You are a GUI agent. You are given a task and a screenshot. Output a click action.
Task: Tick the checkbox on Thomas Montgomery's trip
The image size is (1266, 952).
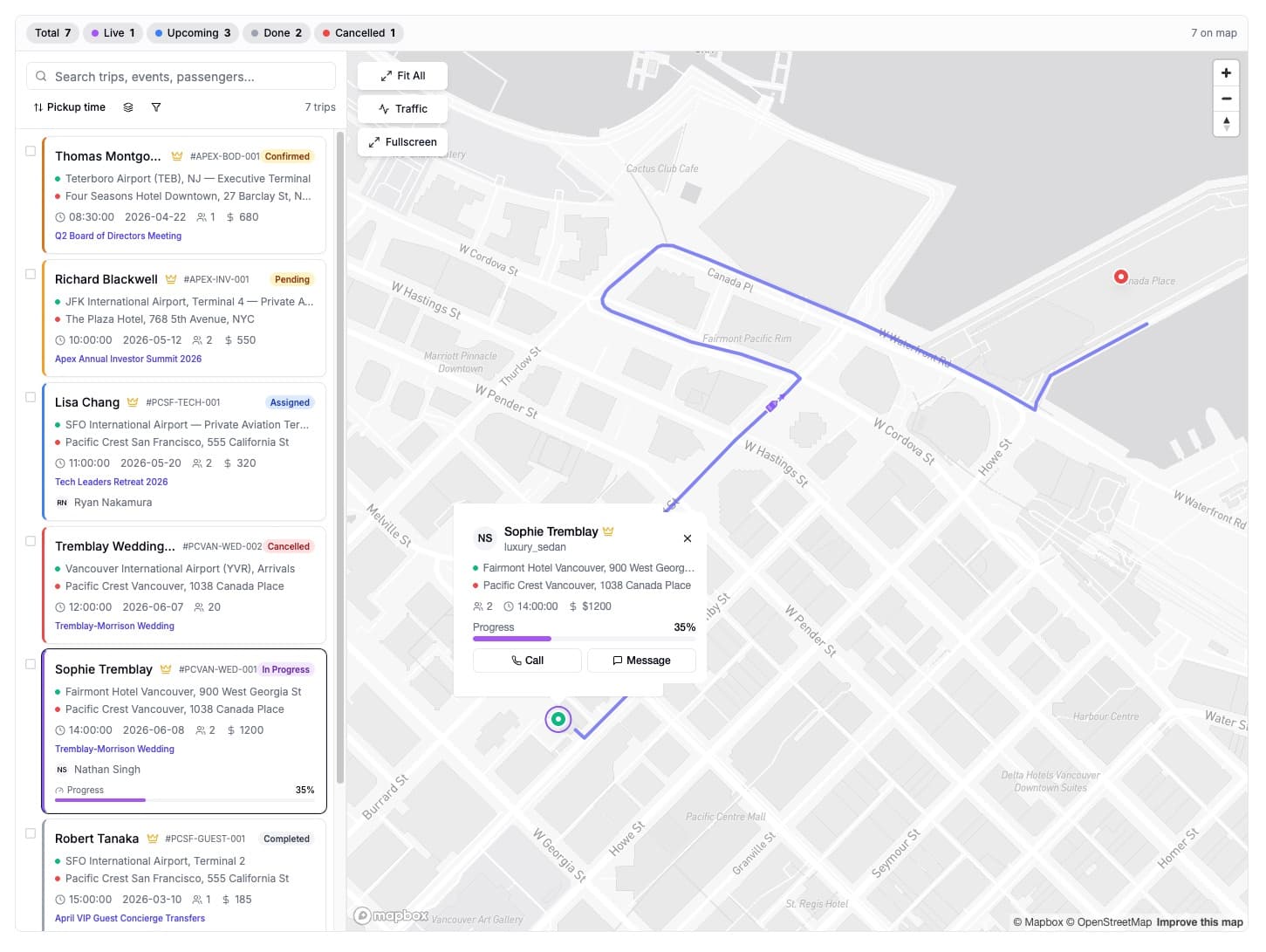pyautogui.click(x=31, y=150)
